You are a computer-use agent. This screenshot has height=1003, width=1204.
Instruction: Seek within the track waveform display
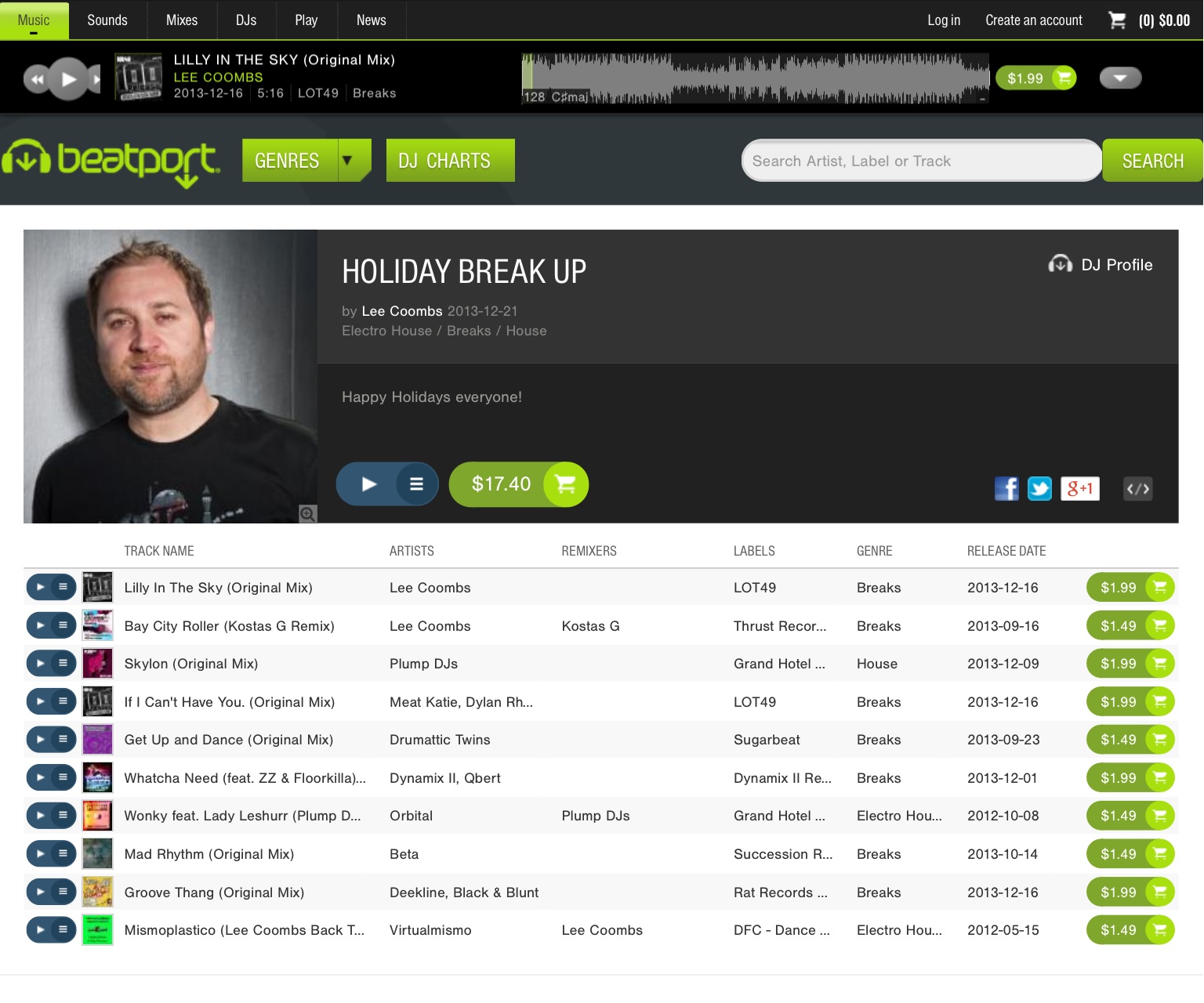[756, 78]
